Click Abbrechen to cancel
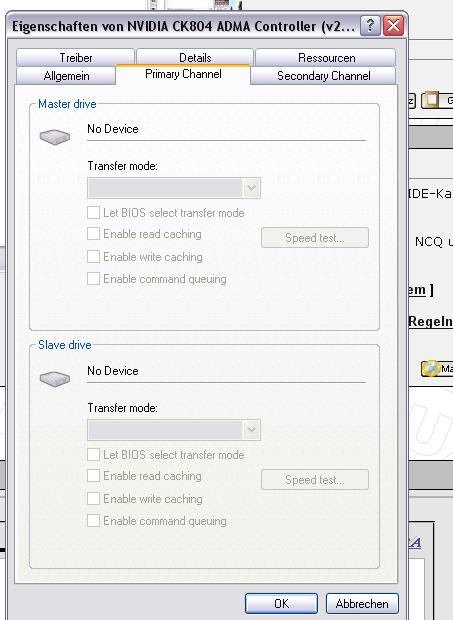Image resolution: width=453 pixels, height=620 pixels. [x=362, y=603]
